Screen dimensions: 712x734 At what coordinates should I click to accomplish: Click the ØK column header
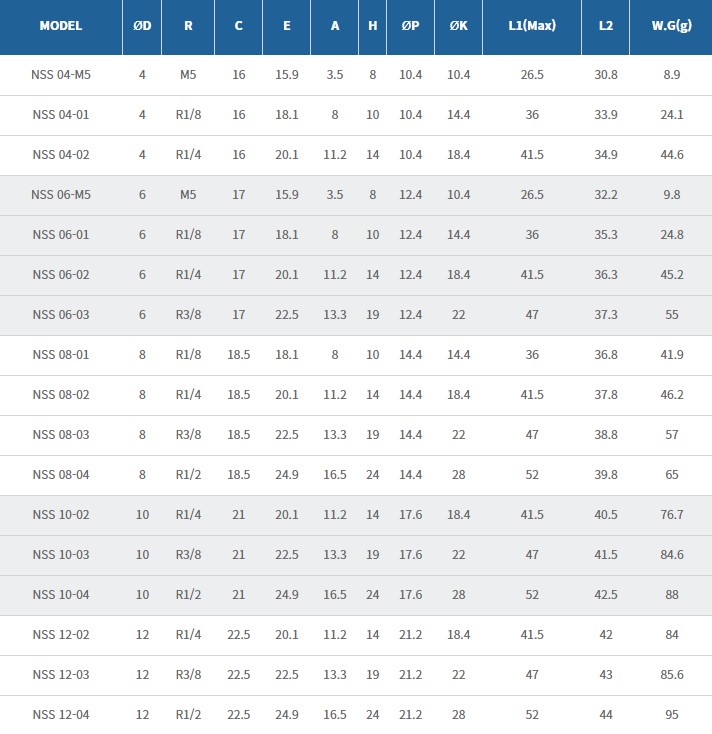click(458, 26)
